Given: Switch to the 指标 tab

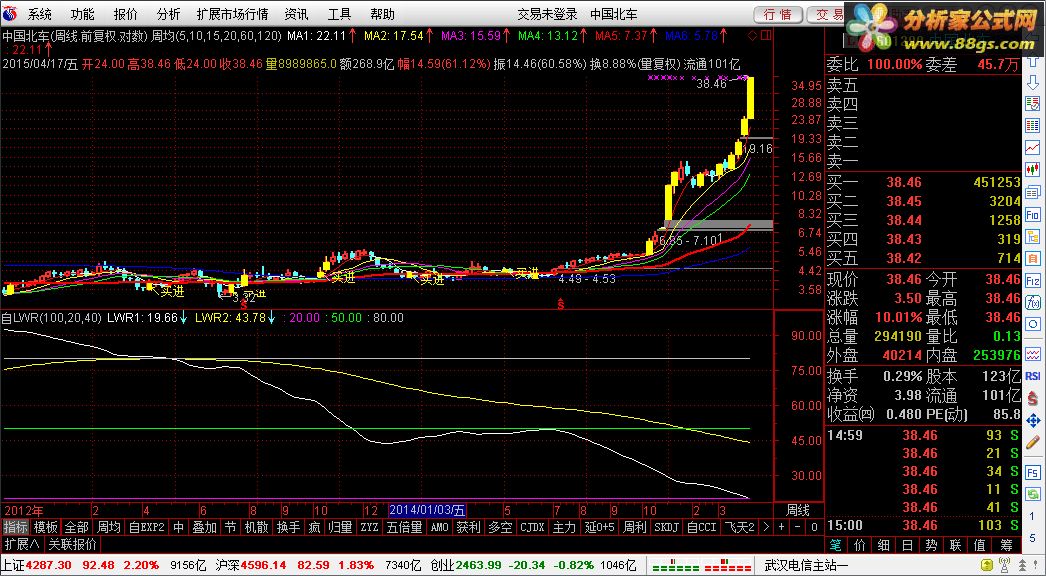Looking at the screenshot, I should pos(16,527).
